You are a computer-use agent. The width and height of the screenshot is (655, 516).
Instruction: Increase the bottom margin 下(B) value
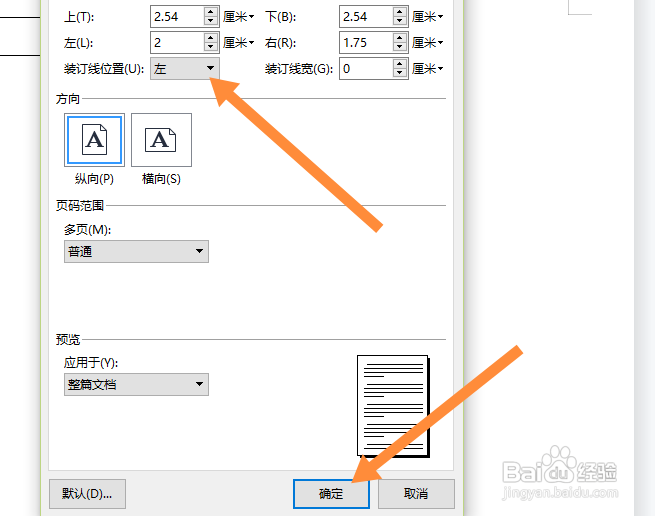click(400, 12)
